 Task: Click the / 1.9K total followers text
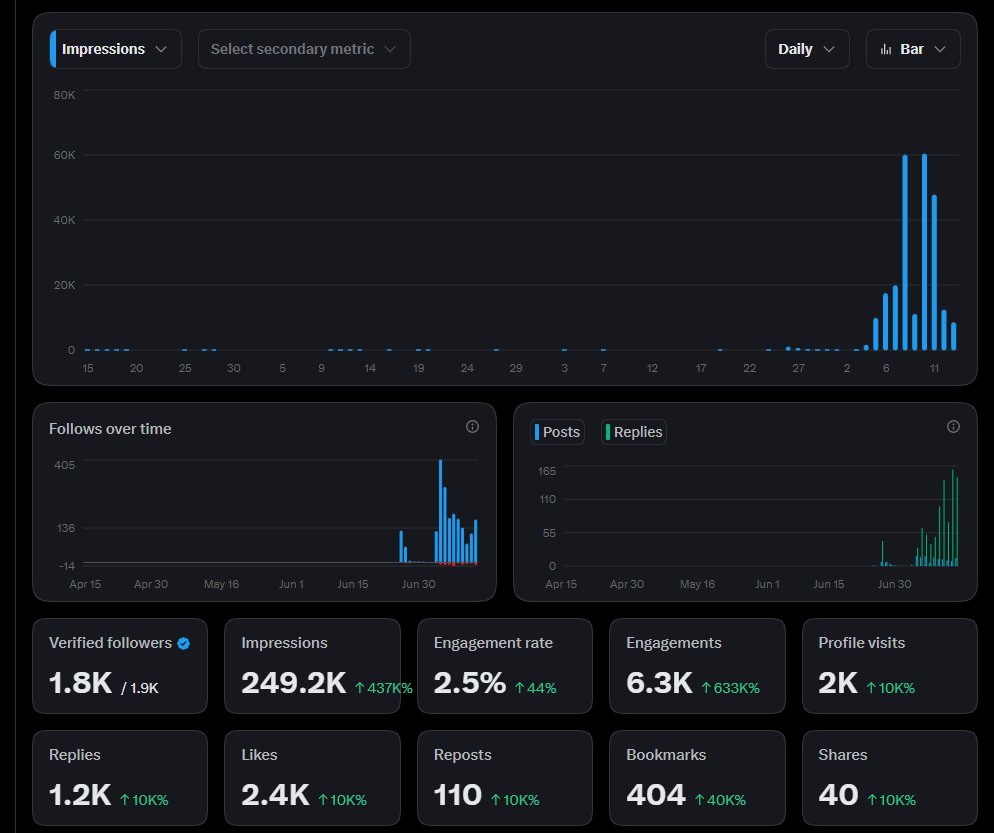(x=139, y=688)
